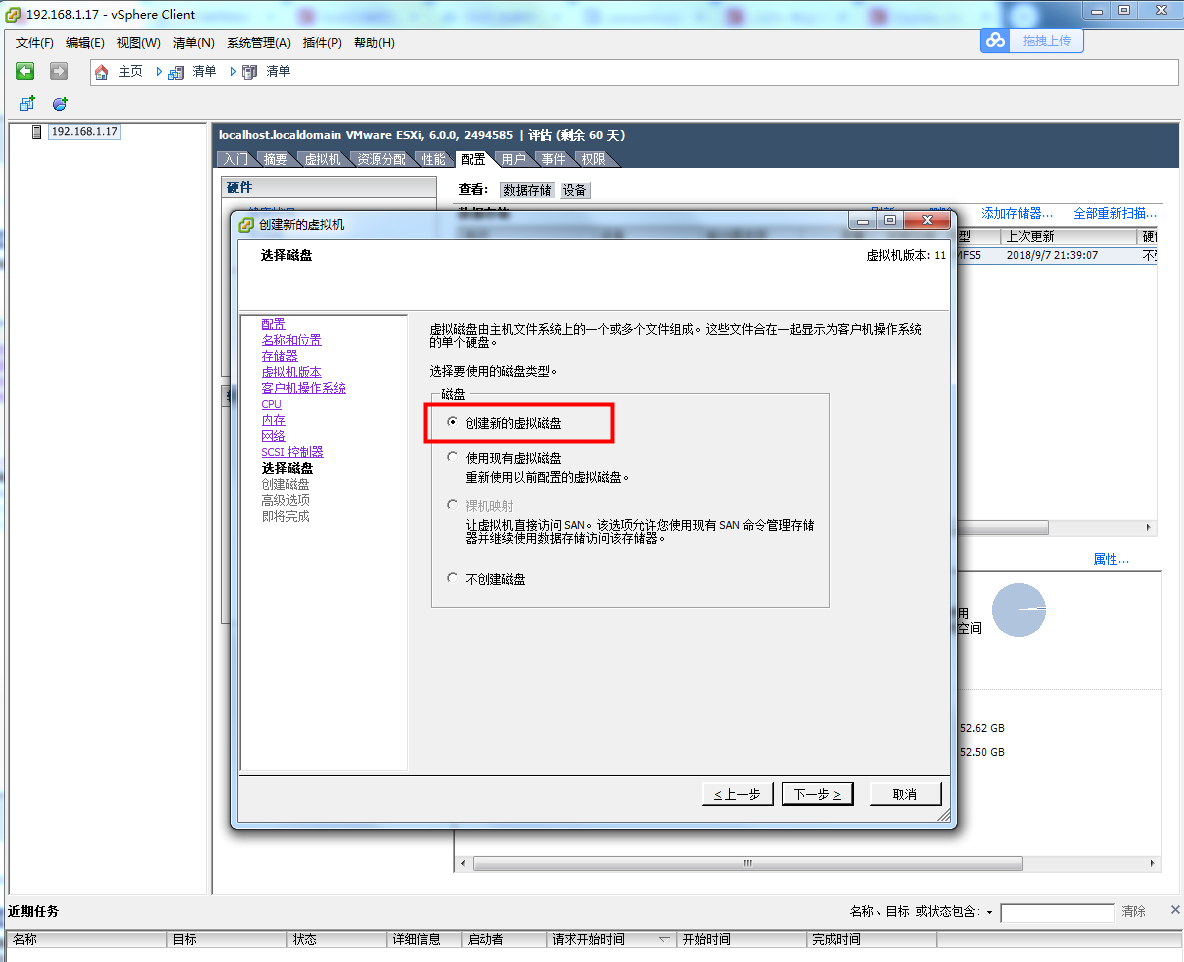Go to the Memory wizard step
The height and width of the screenshot is (962, 1184).
pyautogui.click(x=273, y=420)
